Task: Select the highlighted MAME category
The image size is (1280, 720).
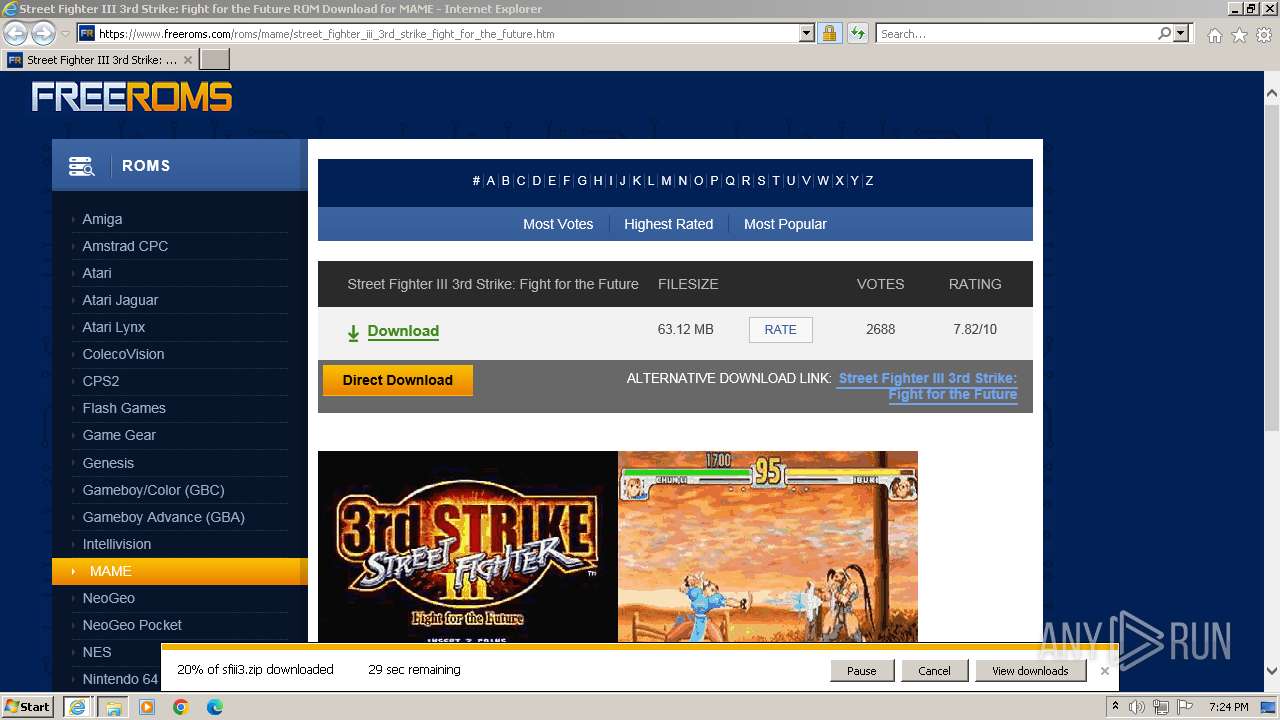Action: (180, 571)
